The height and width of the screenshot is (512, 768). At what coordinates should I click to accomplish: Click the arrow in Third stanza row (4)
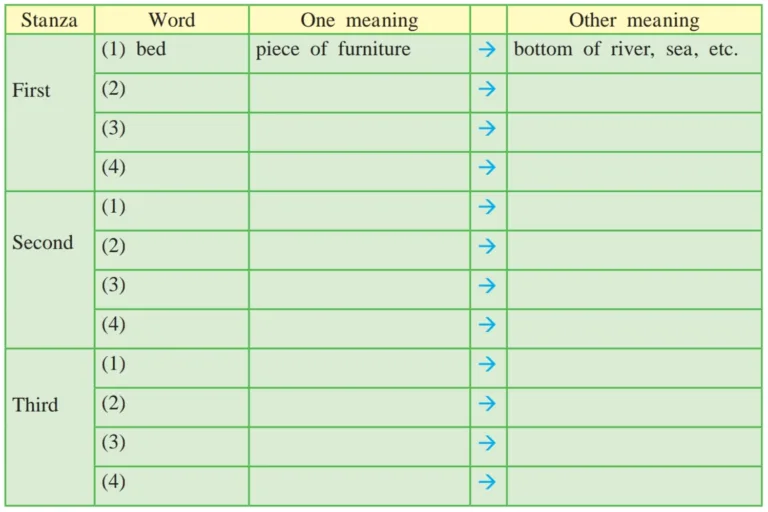[x=487, y=482]
